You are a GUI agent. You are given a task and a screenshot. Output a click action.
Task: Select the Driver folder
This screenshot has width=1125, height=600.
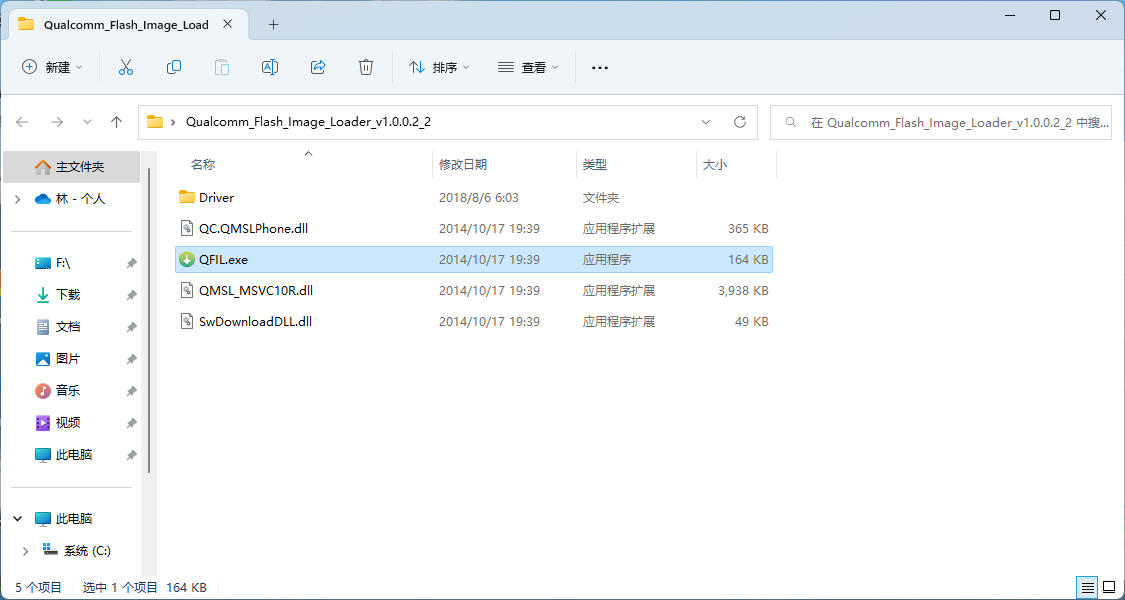(474, 197)
